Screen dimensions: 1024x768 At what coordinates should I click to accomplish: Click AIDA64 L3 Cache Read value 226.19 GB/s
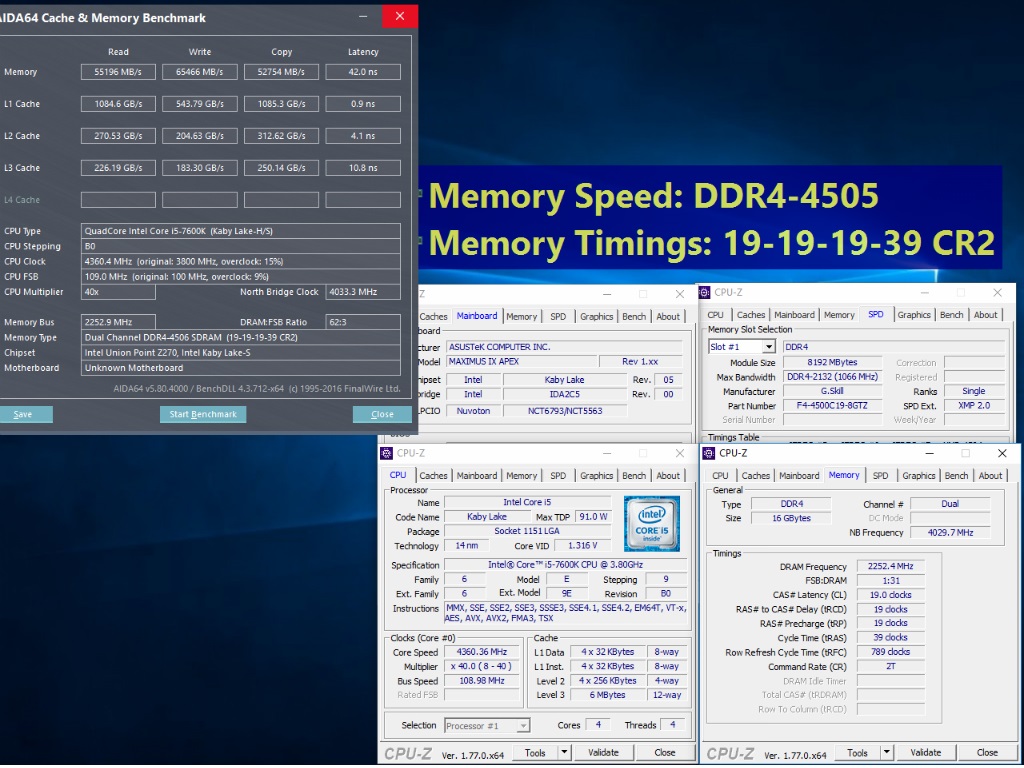click(x=118, y=168)
